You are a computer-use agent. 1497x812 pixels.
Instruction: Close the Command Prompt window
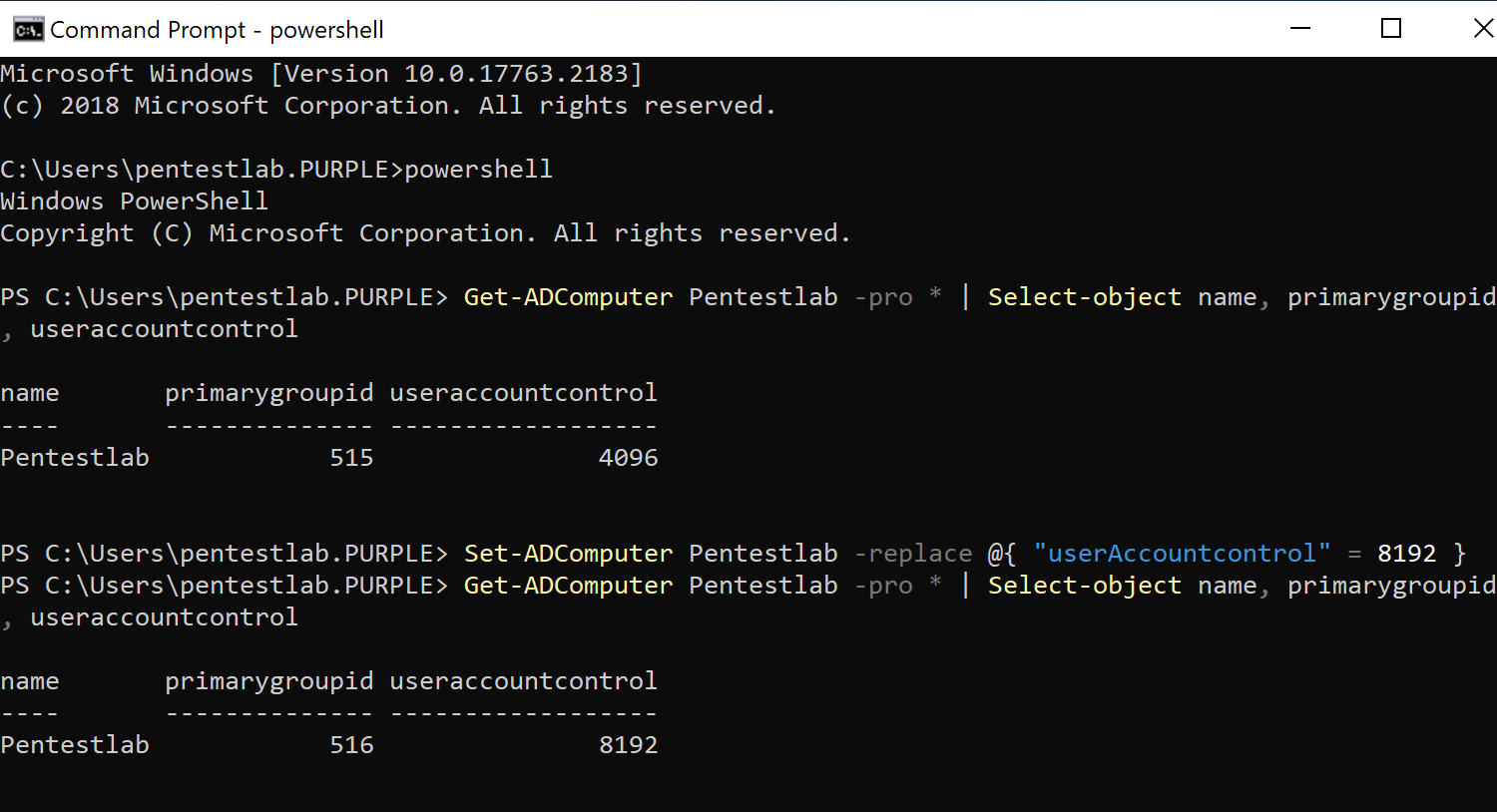tap(1483, 29)
